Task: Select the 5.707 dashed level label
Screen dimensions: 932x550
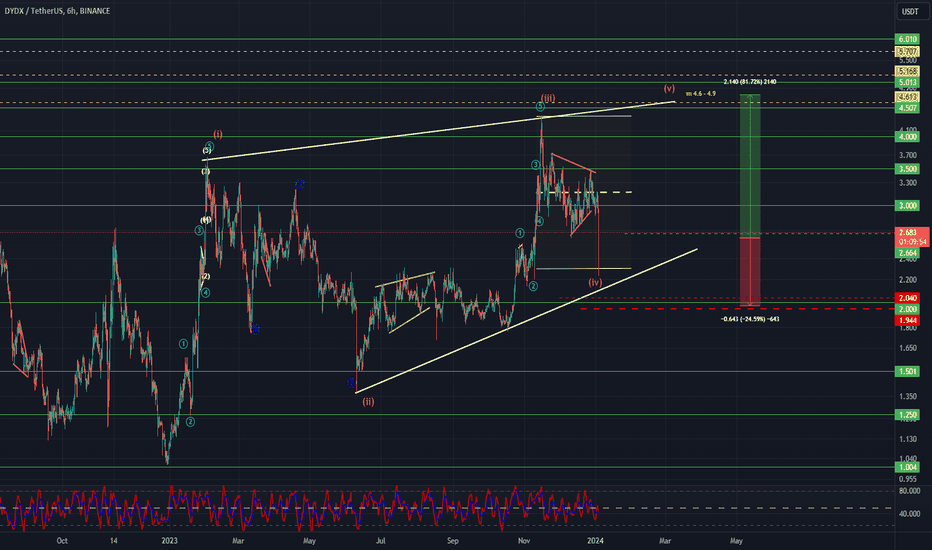Action: tap(908, 52)
